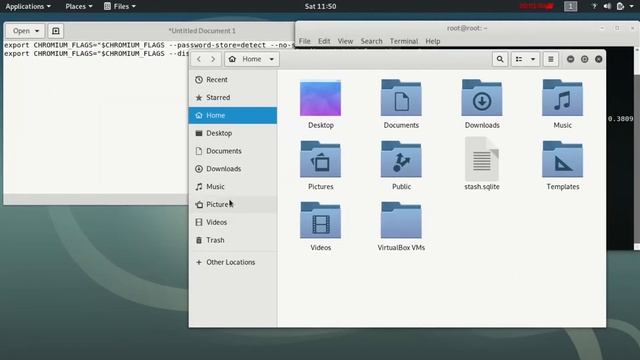
Task: Open the Applications menu
Action: (28, 6)
